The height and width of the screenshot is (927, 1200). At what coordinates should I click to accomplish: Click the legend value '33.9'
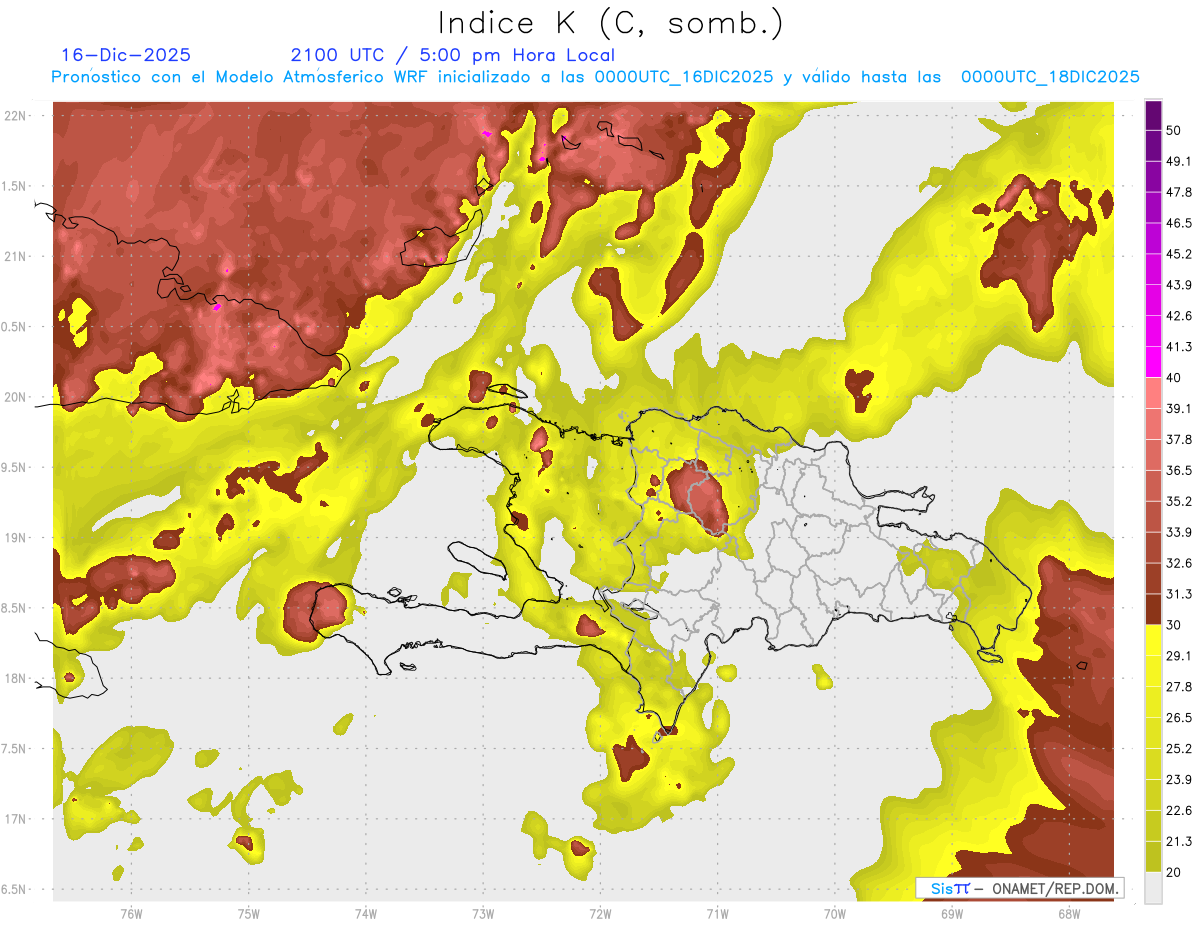tap(1178, 532)
